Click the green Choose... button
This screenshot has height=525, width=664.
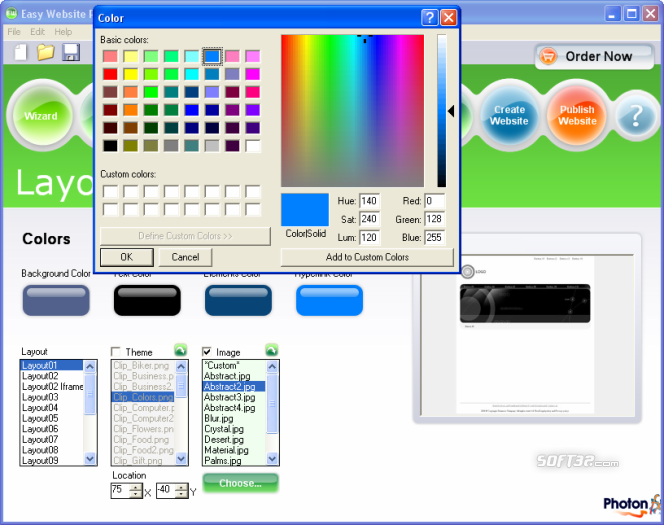point(241,483)
